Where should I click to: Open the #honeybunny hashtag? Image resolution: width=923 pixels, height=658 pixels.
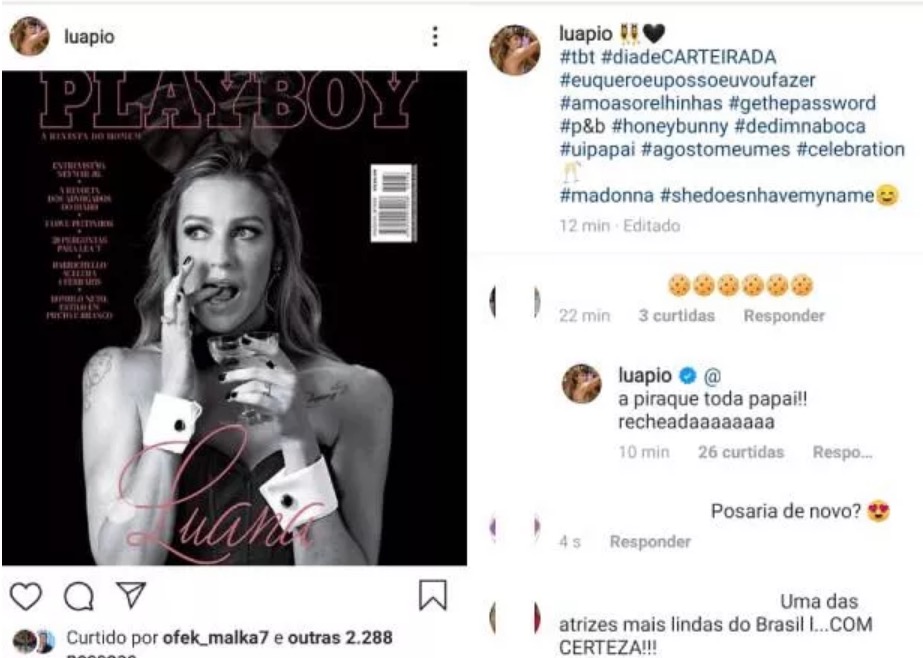point(670,126)
